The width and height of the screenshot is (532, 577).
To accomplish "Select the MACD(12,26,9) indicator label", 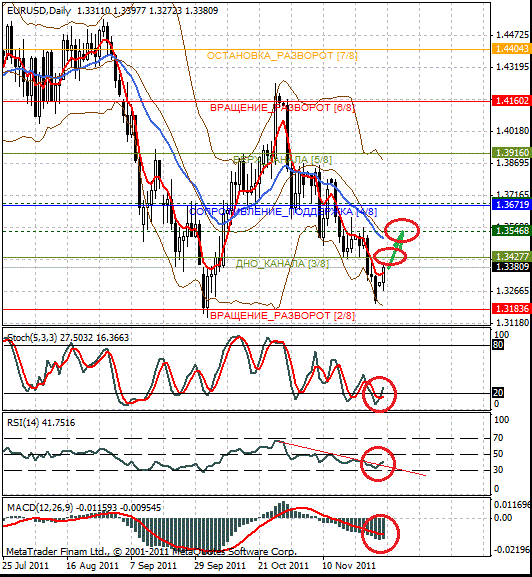I will point(40,508).
